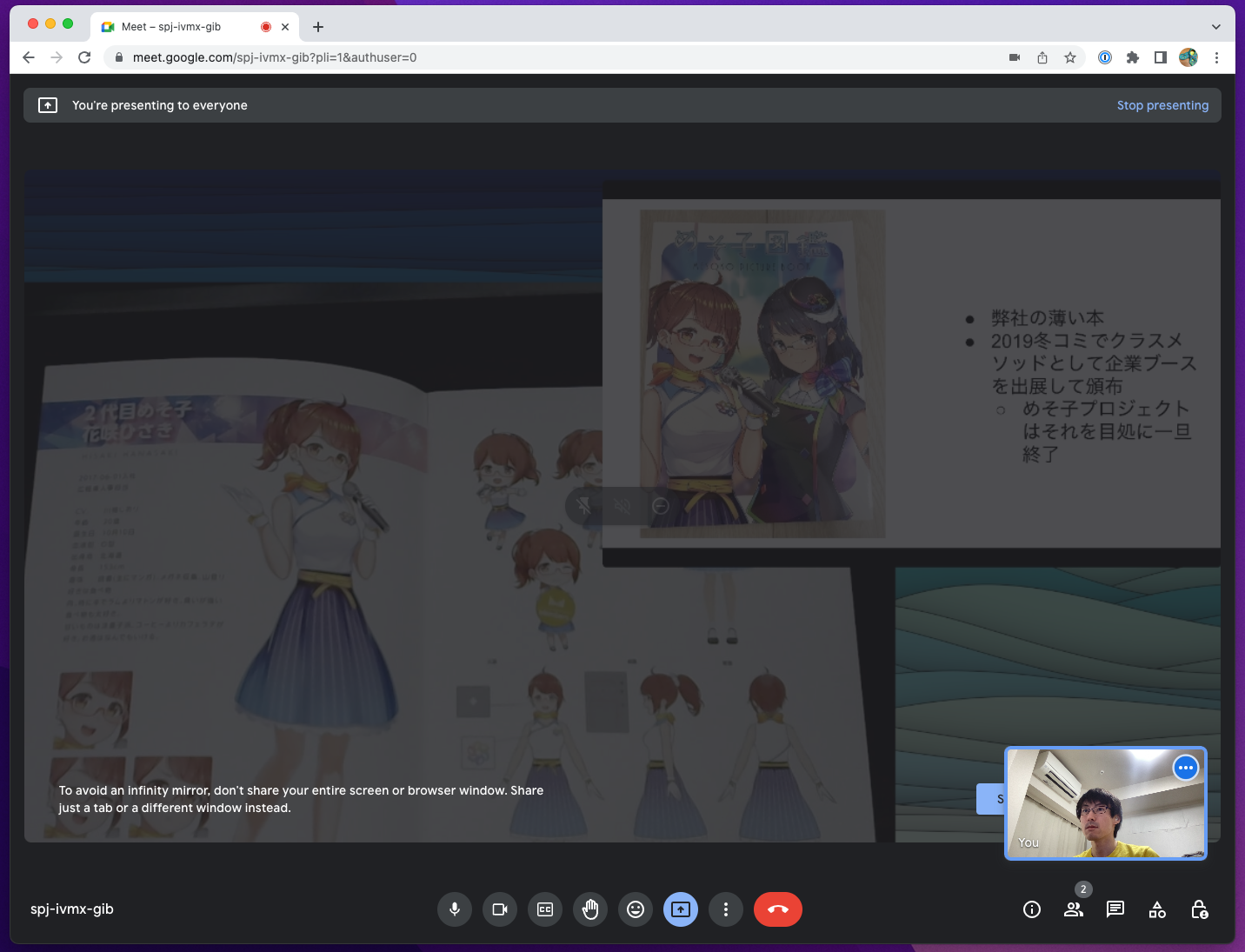Share this page from address bar
This screenshot has width=1245, height=952.
(1042, 57)
